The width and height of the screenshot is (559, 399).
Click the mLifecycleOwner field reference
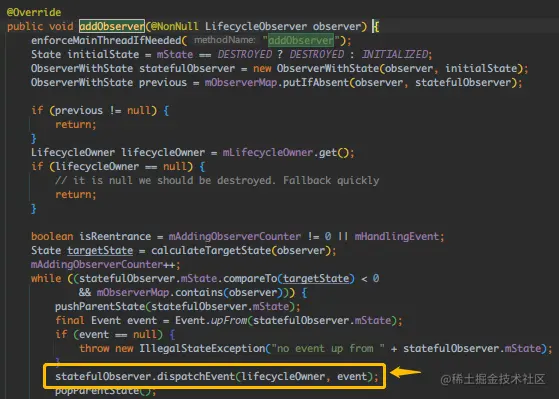click(268, 153)
